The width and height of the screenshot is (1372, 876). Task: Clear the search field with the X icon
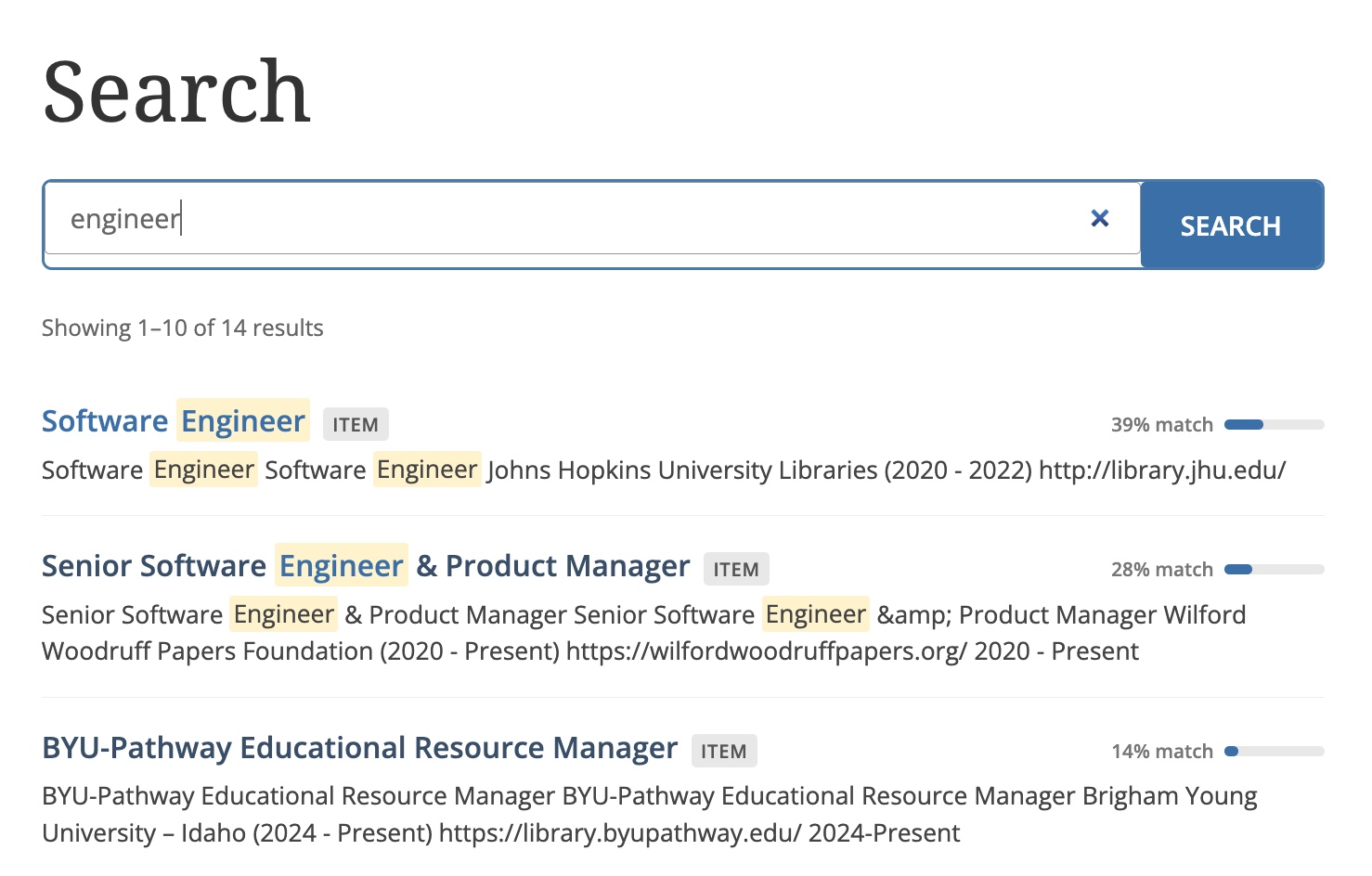pyautogui.click(x=1100, y=218)
